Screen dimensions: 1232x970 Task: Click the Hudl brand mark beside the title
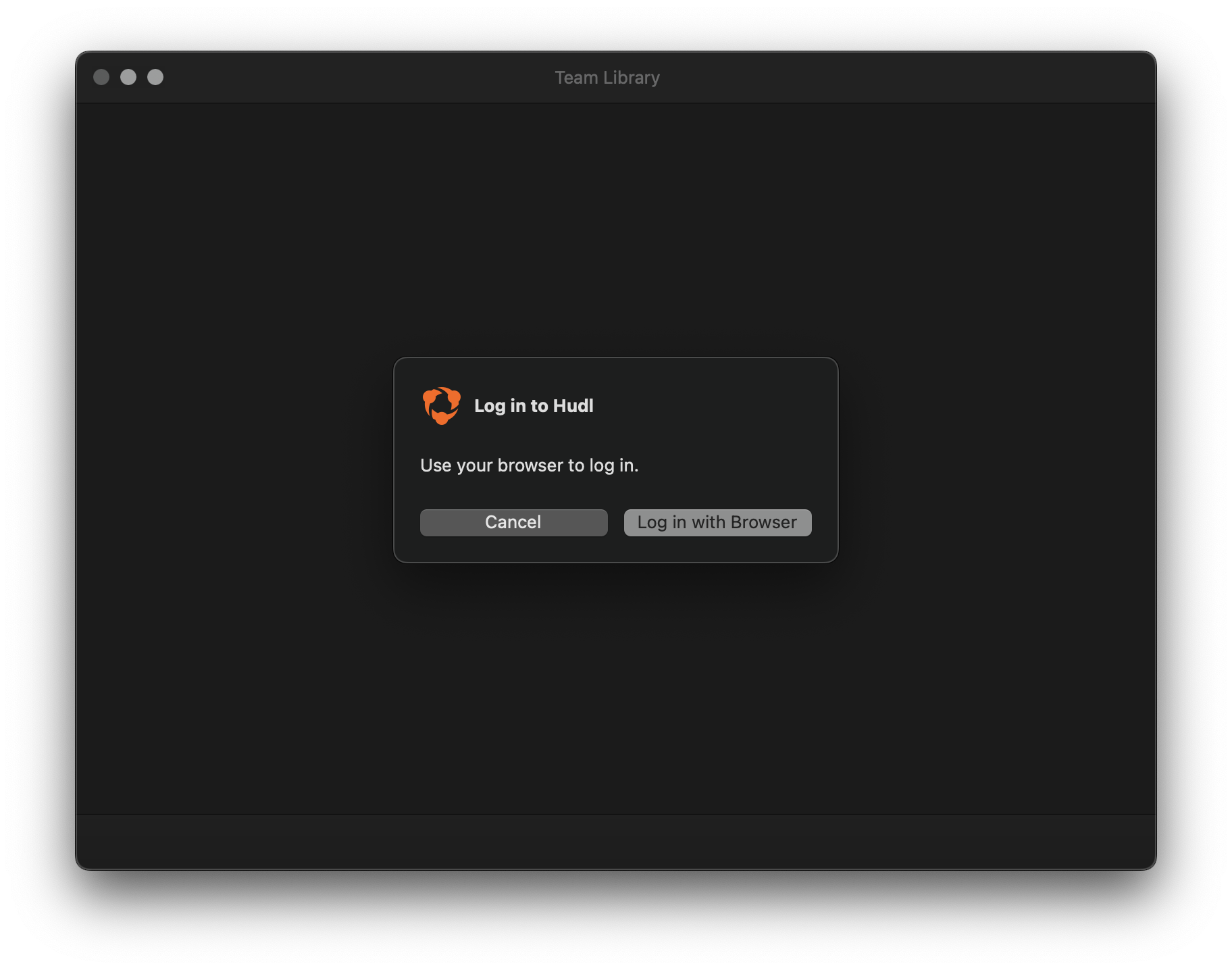tap(440, 406)
